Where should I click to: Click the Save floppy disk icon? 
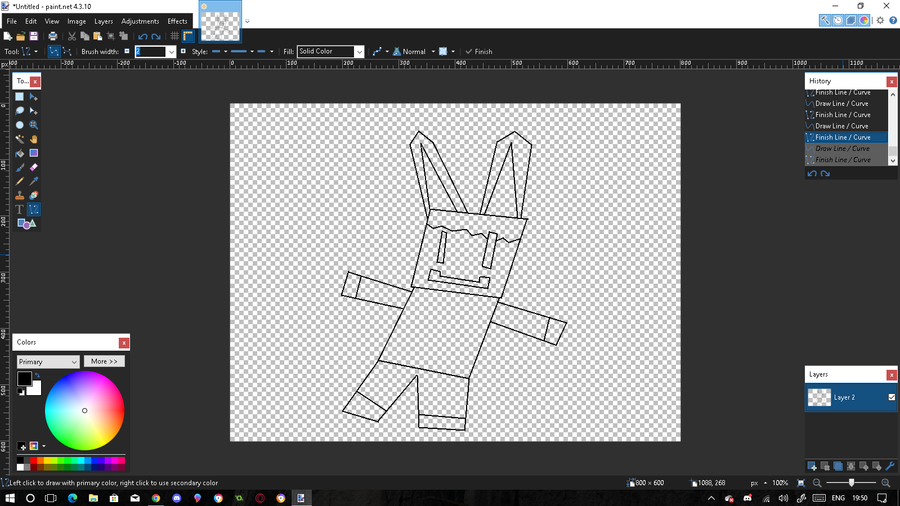tap(34, 36)
